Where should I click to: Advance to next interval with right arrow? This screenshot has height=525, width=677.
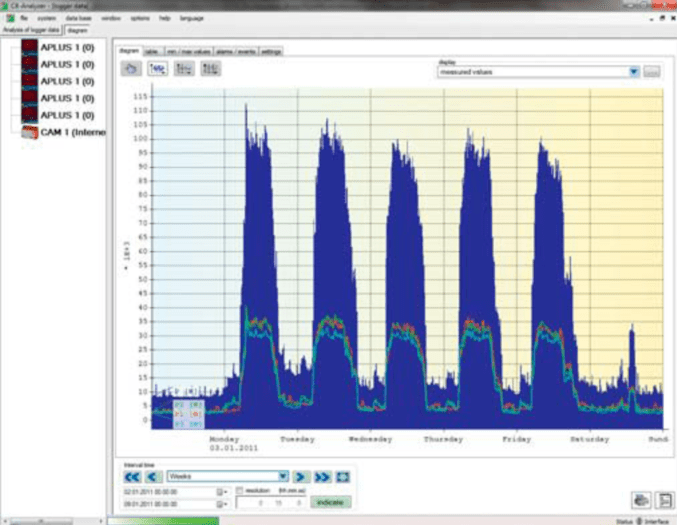(301, 477)
